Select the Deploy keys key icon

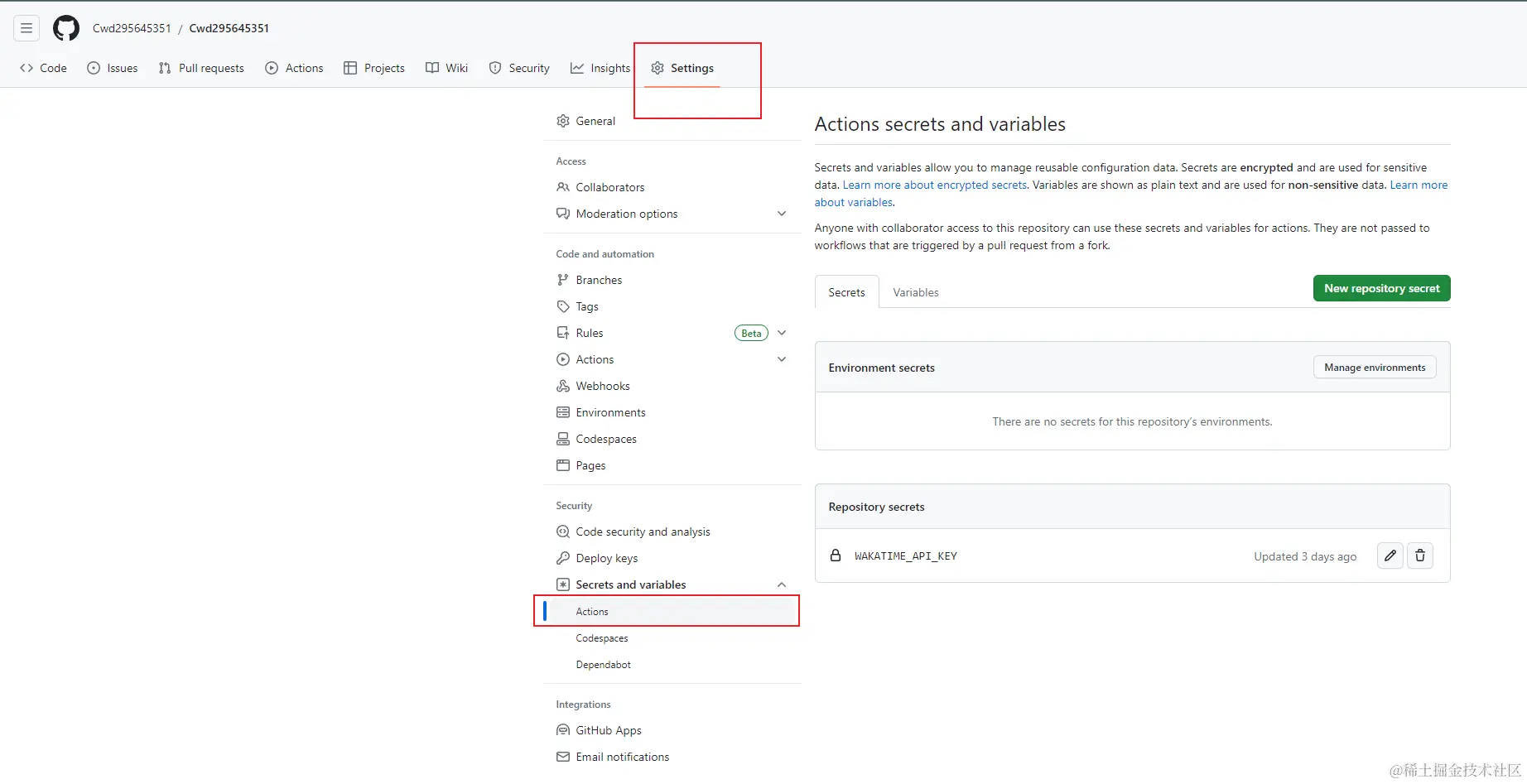[x=563, y=558]
